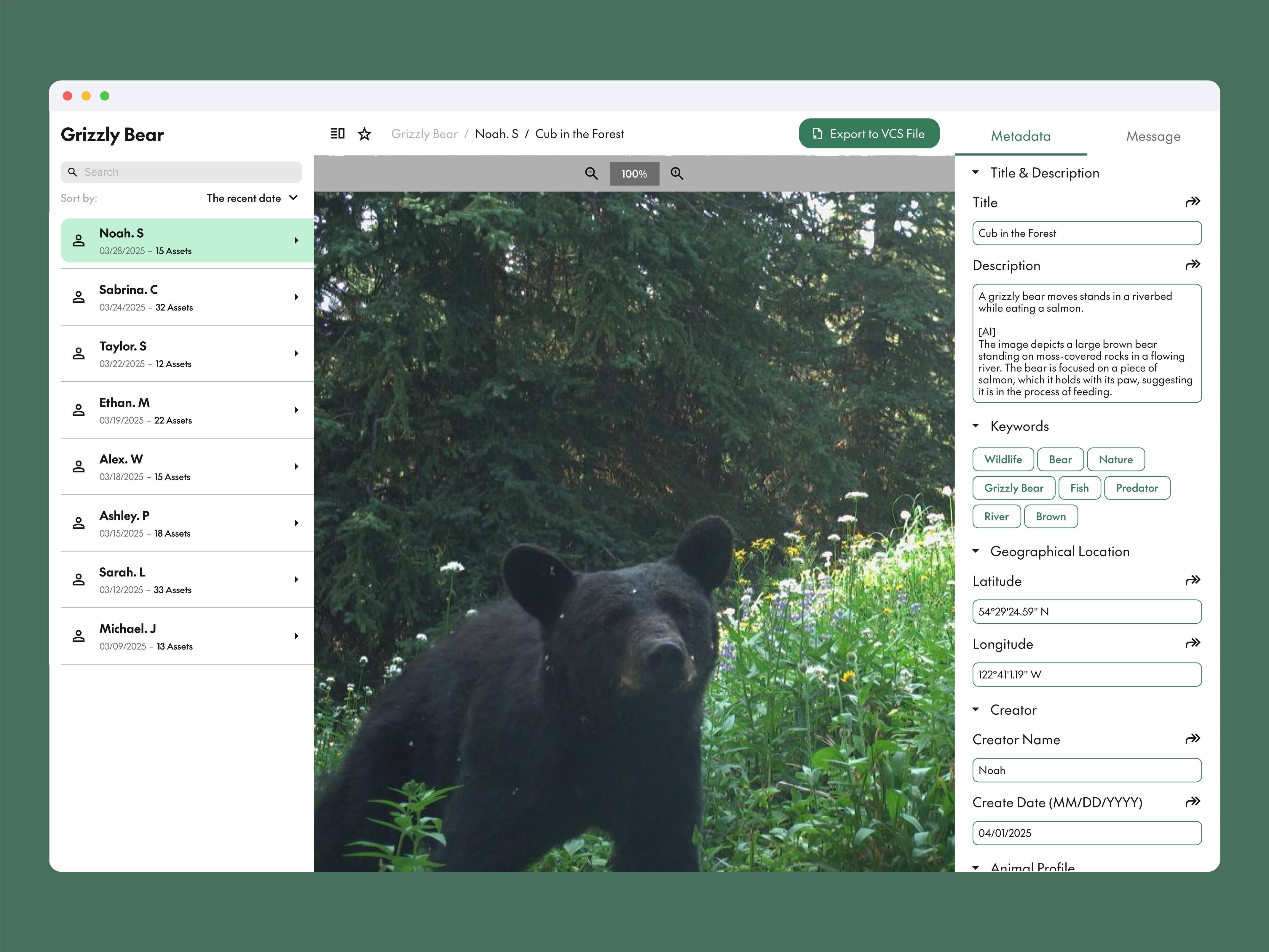This screenshot has height=952, width=1269.
Task: Click the zoom in magnifier icon
Action: (677, 173)
